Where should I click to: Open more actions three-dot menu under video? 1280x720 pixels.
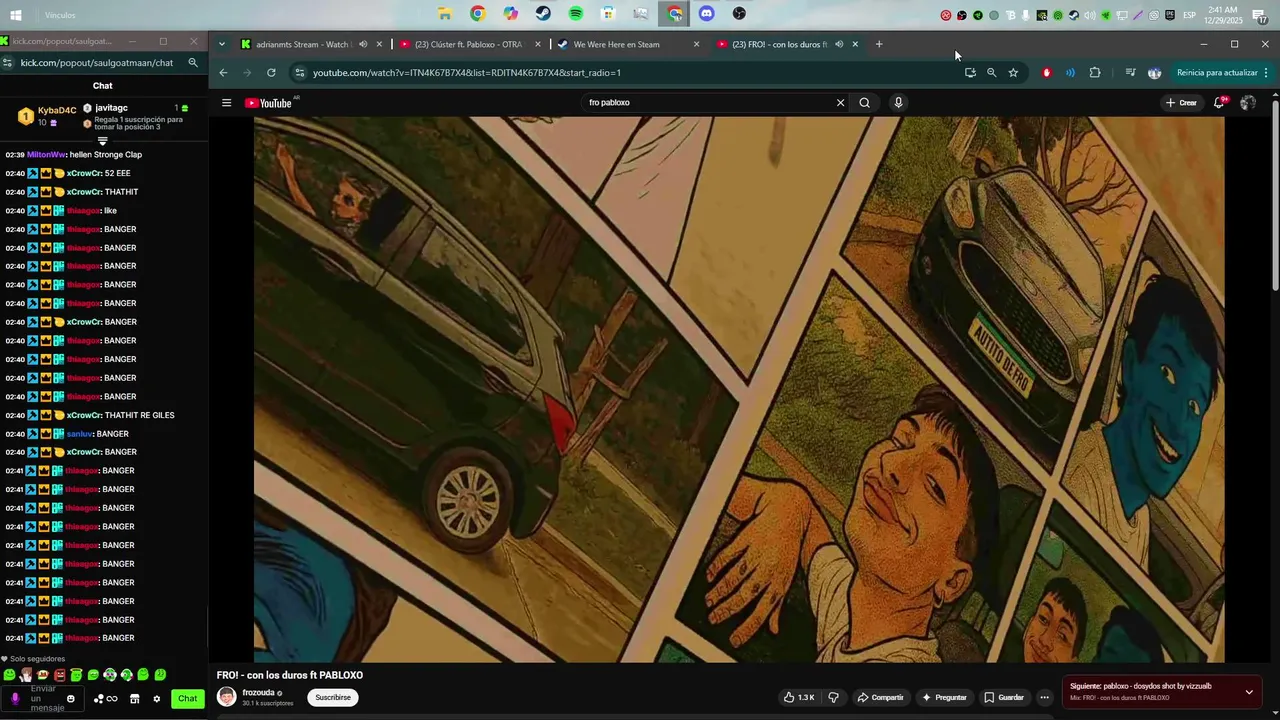tap(1044, 697)
